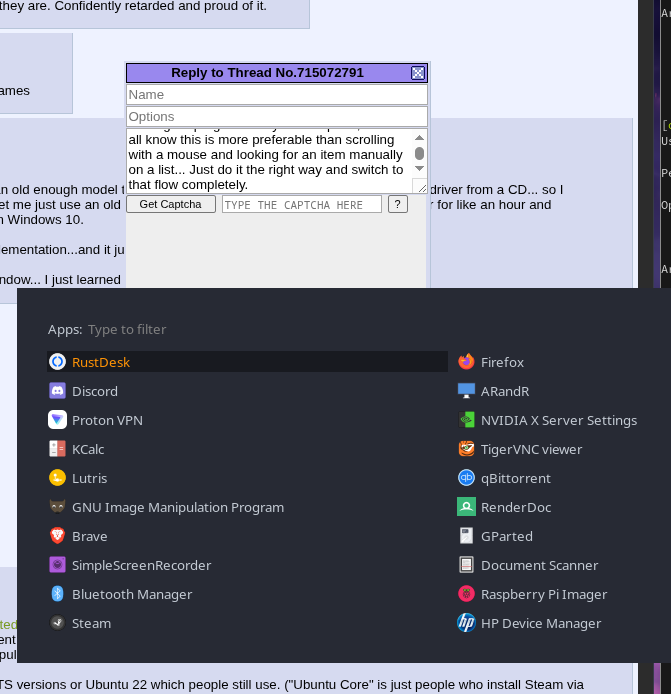The image size is (671, 694).
Task: Choose the KCalc label in launcher
Action: (88, 449)
